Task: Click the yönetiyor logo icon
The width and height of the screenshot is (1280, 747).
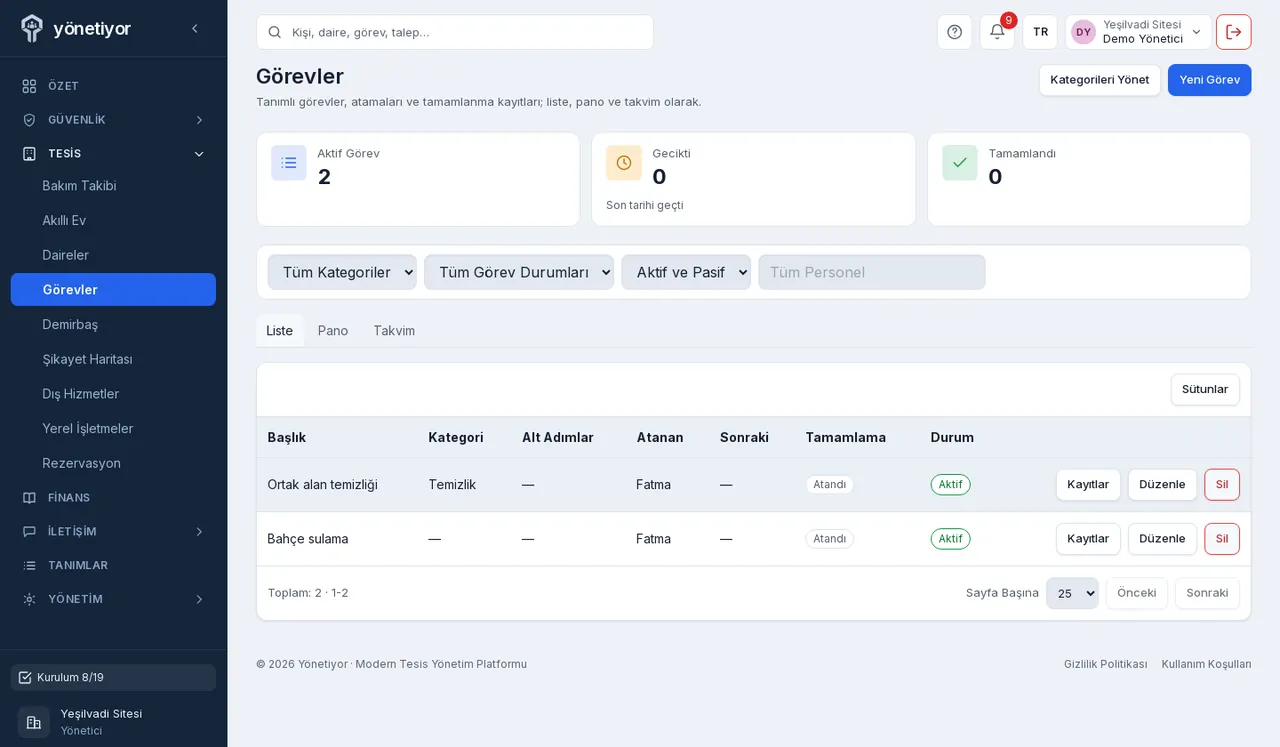Action: pos(32,28)
